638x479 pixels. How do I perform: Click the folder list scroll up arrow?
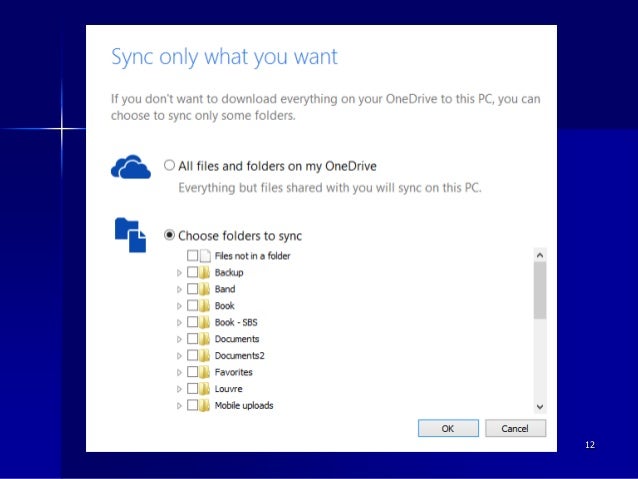pyautogui.click(x=540, y=255)
